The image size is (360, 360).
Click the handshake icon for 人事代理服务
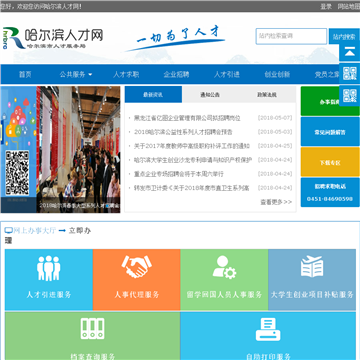coord(137,267)
